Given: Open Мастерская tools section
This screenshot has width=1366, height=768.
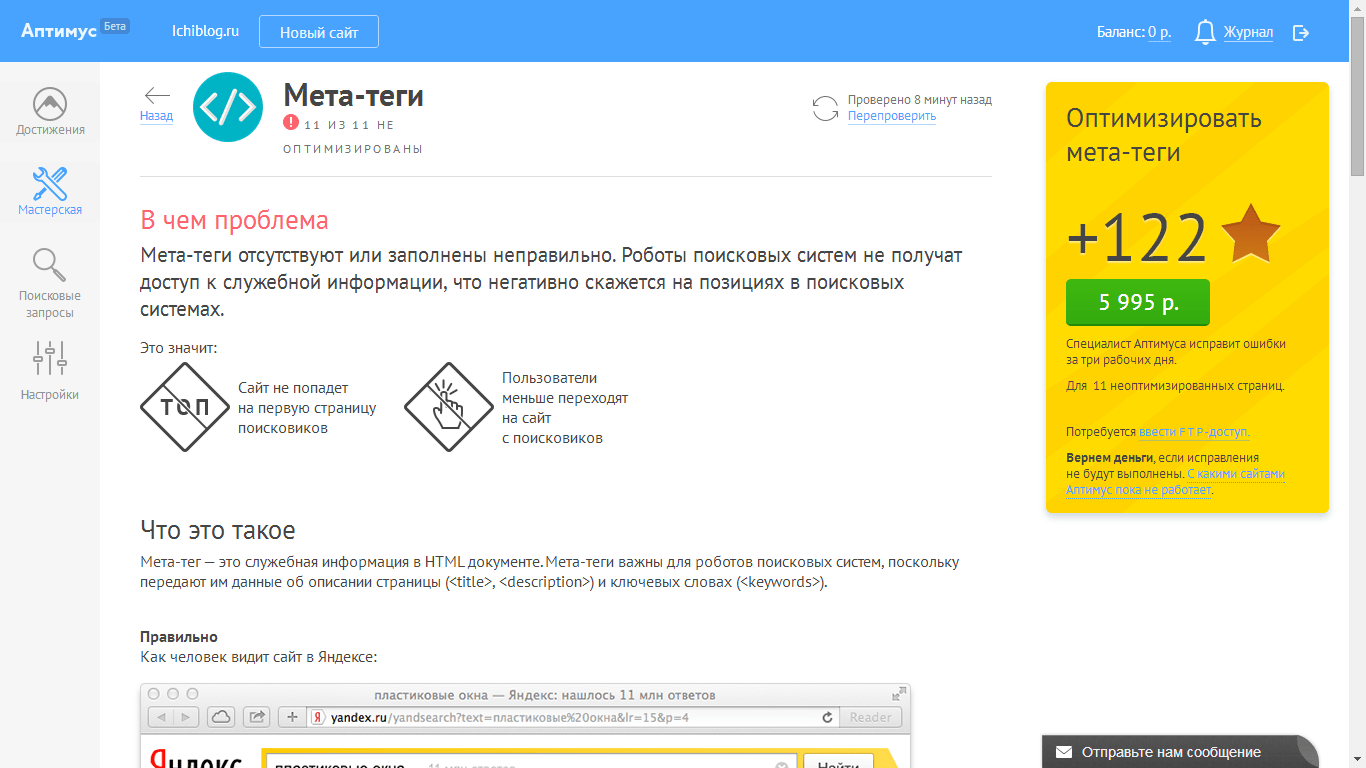Looking at the screenshot, I should [x=50, y=191].
